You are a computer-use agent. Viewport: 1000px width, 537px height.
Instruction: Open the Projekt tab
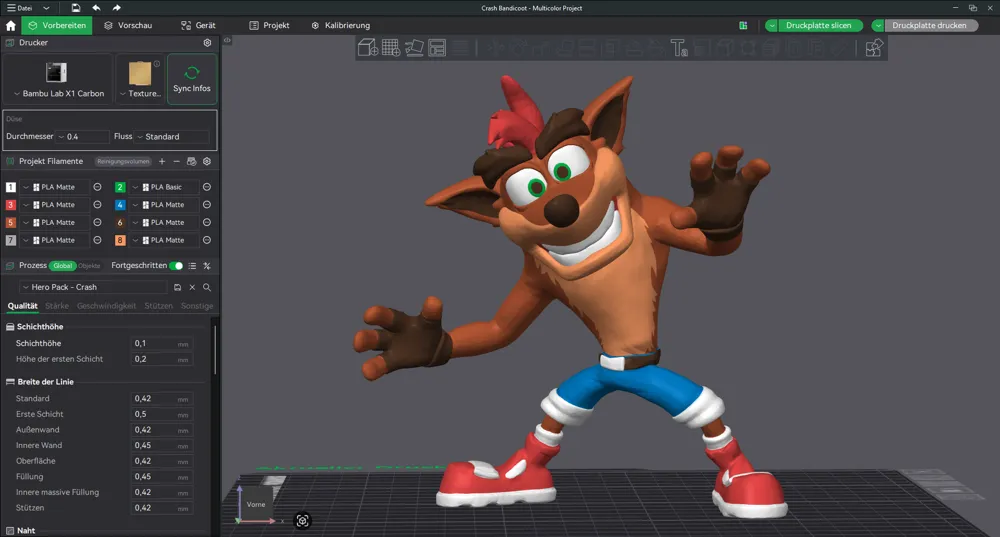click(269, 26)
